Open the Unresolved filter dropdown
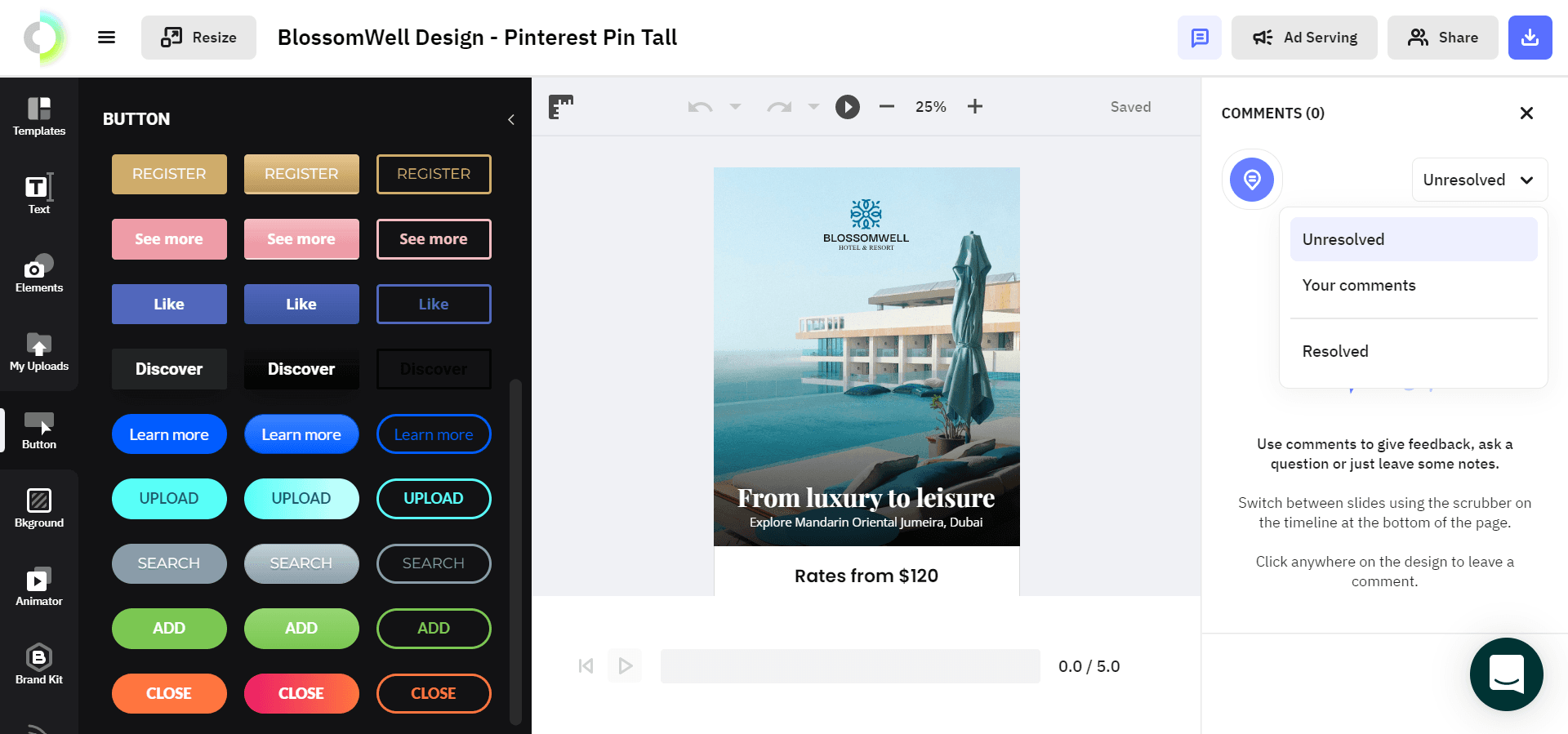 (1479, 180)
